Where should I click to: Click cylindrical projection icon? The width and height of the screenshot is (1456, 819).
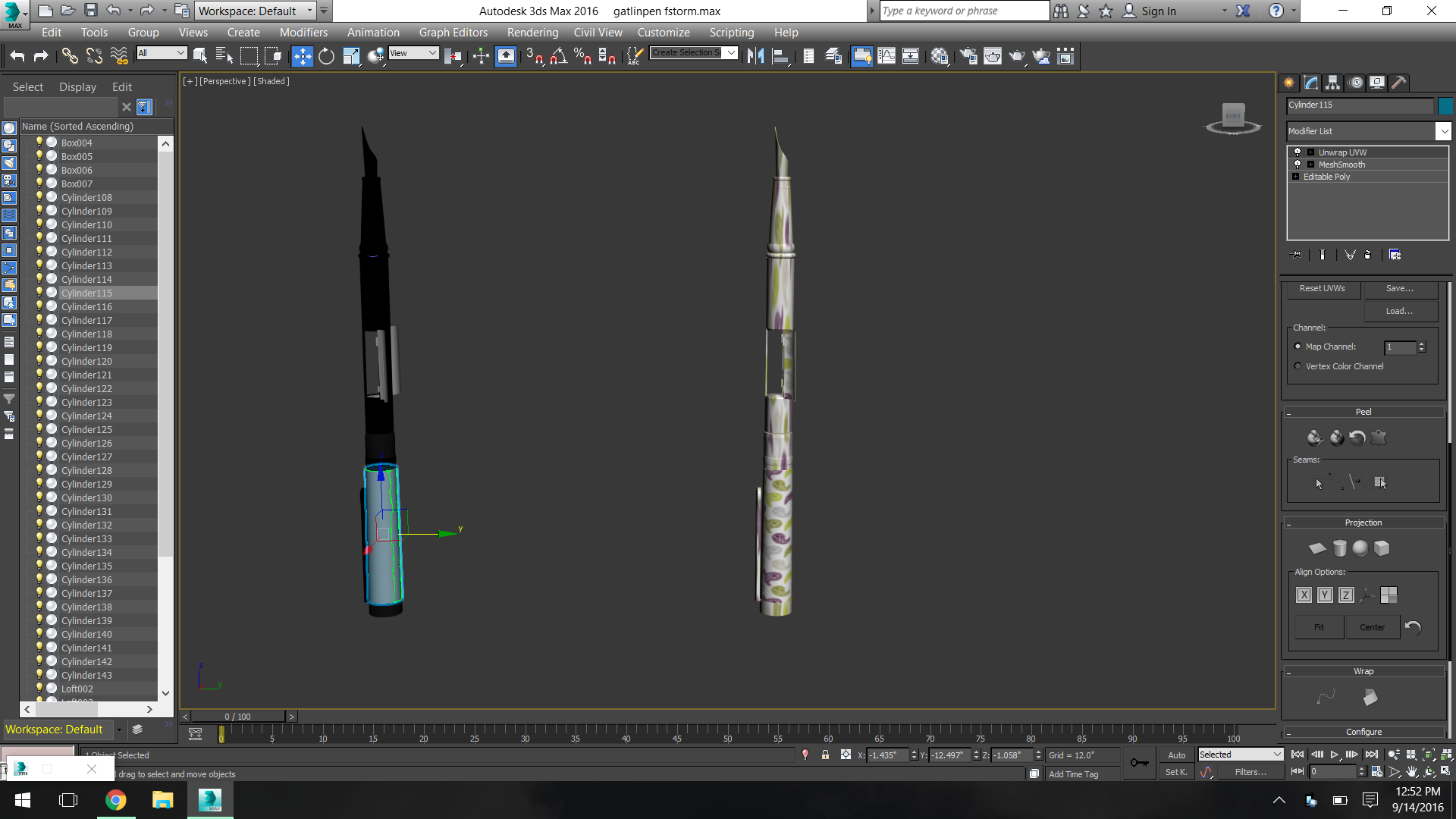[1339, 548]
